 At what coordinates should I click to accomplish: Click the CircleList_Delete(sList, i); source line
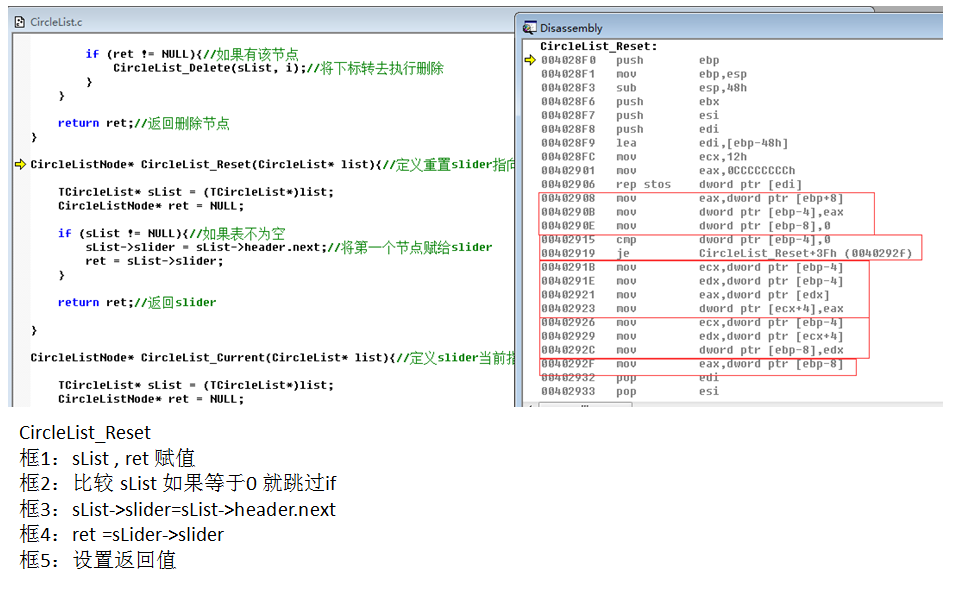click(278, 68)
